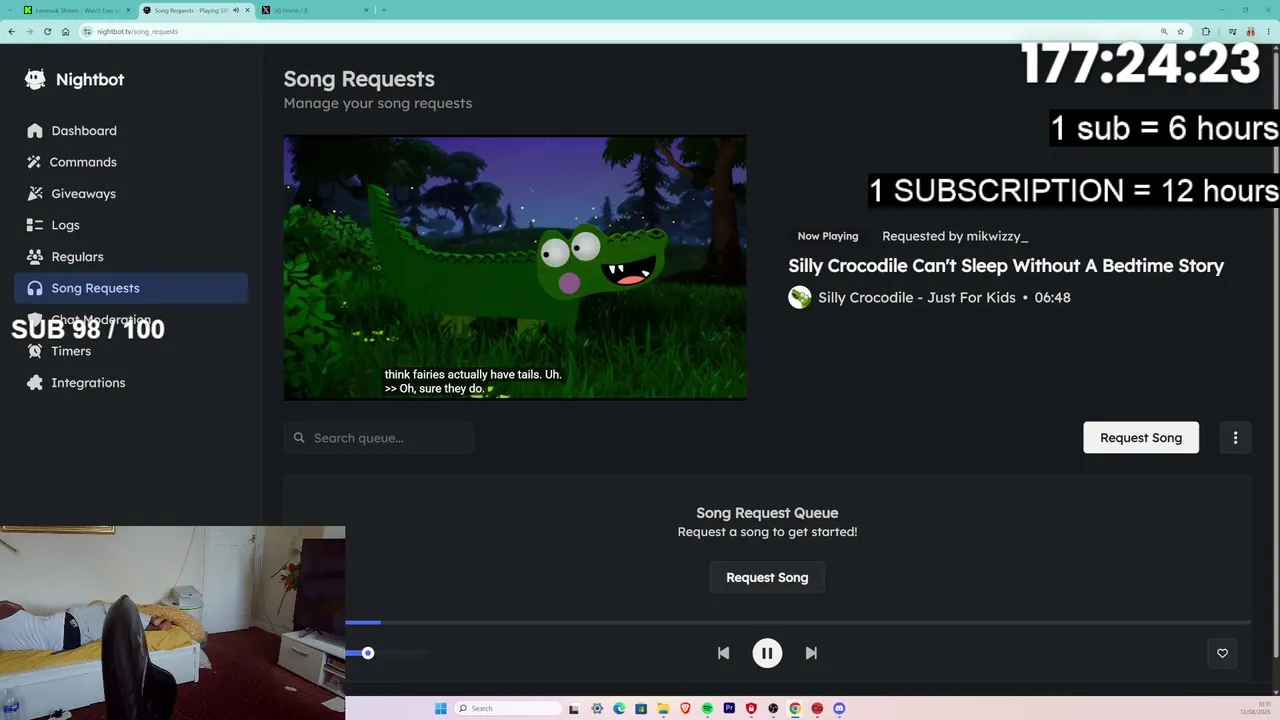Click in the Search queue field
The width and height of the screenshot is (1280, 720).
[x=379, y=438]
